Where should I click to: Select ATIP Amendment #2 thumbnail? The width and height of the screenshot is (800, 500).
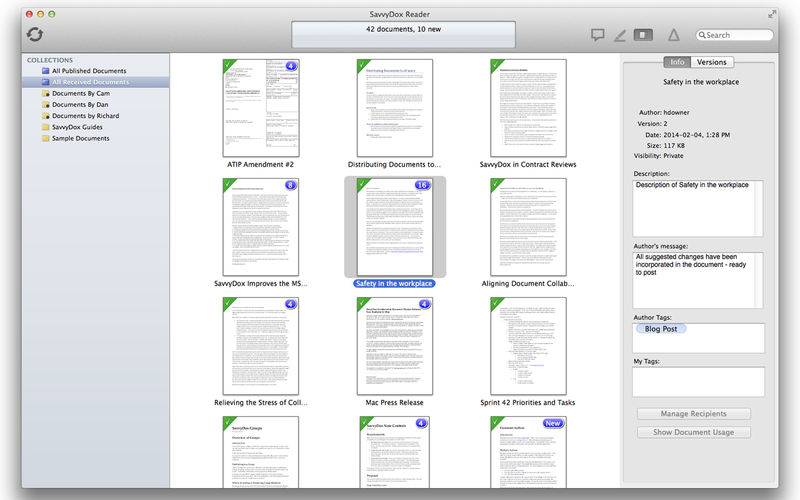[261, 108]
